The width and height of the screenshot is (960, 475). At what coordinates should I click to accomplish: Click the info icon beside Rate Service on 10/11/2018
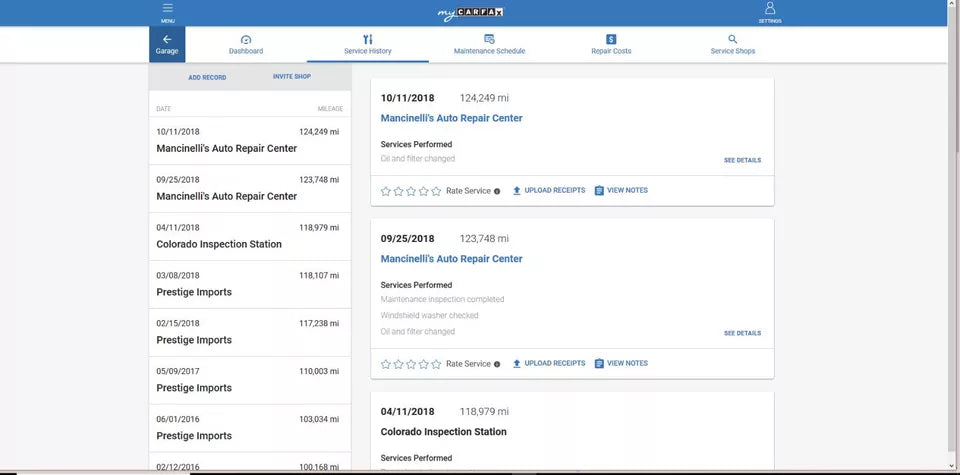[497, 191]
